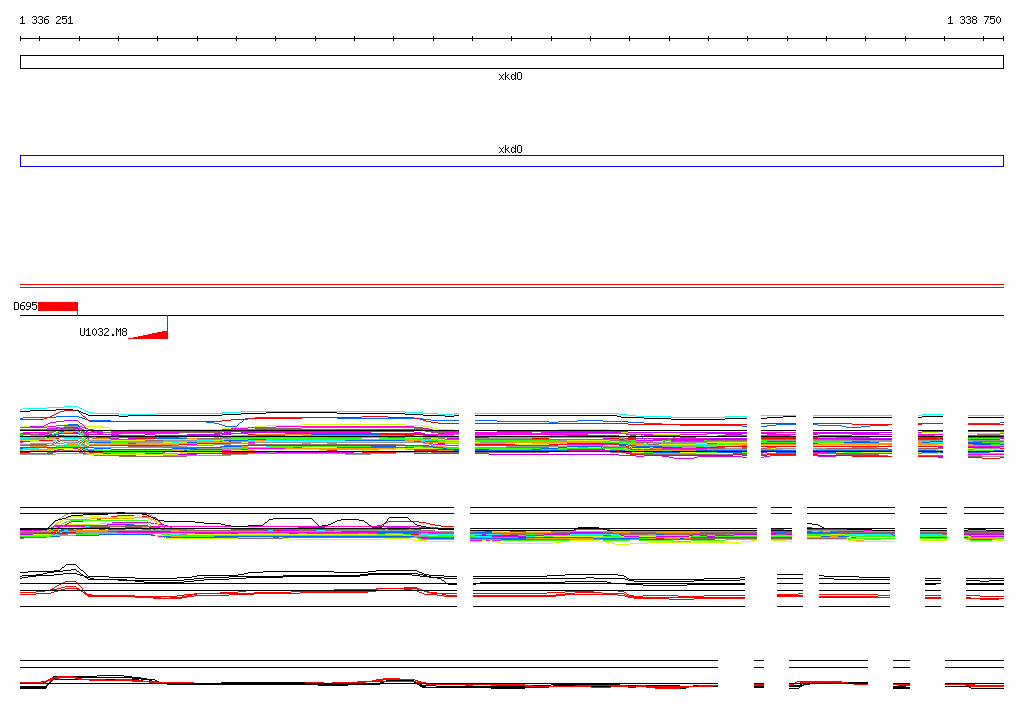1024x714 pixels.
Task: Click the end coordinate 1 338 750
Action: tap(974, 20)
